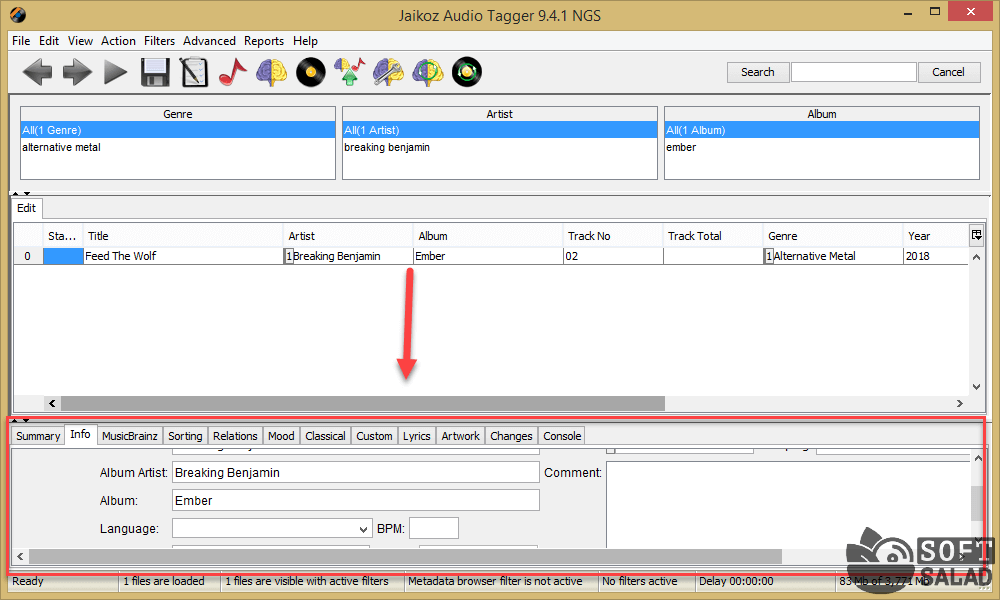Open the Language dropdown
The image size is (1000, 600).
click(x=363, y=529)
